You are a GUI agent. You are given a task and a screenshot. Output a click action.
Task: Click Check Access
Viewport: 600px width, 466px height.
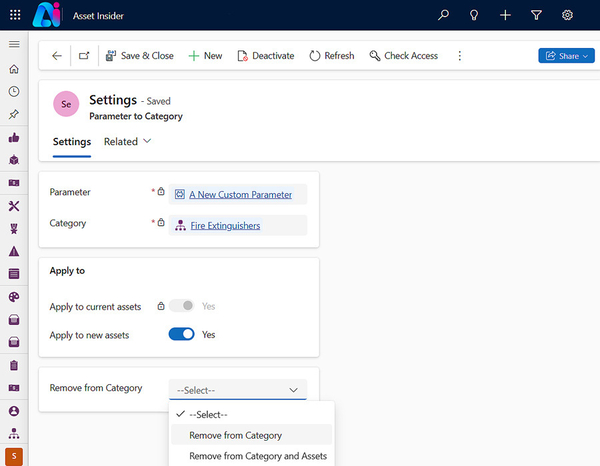(x=404, y=56)
